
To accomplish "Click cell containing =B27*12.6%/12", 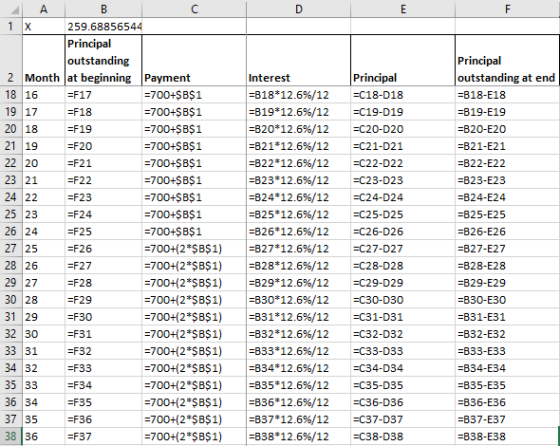I will 299,248.
